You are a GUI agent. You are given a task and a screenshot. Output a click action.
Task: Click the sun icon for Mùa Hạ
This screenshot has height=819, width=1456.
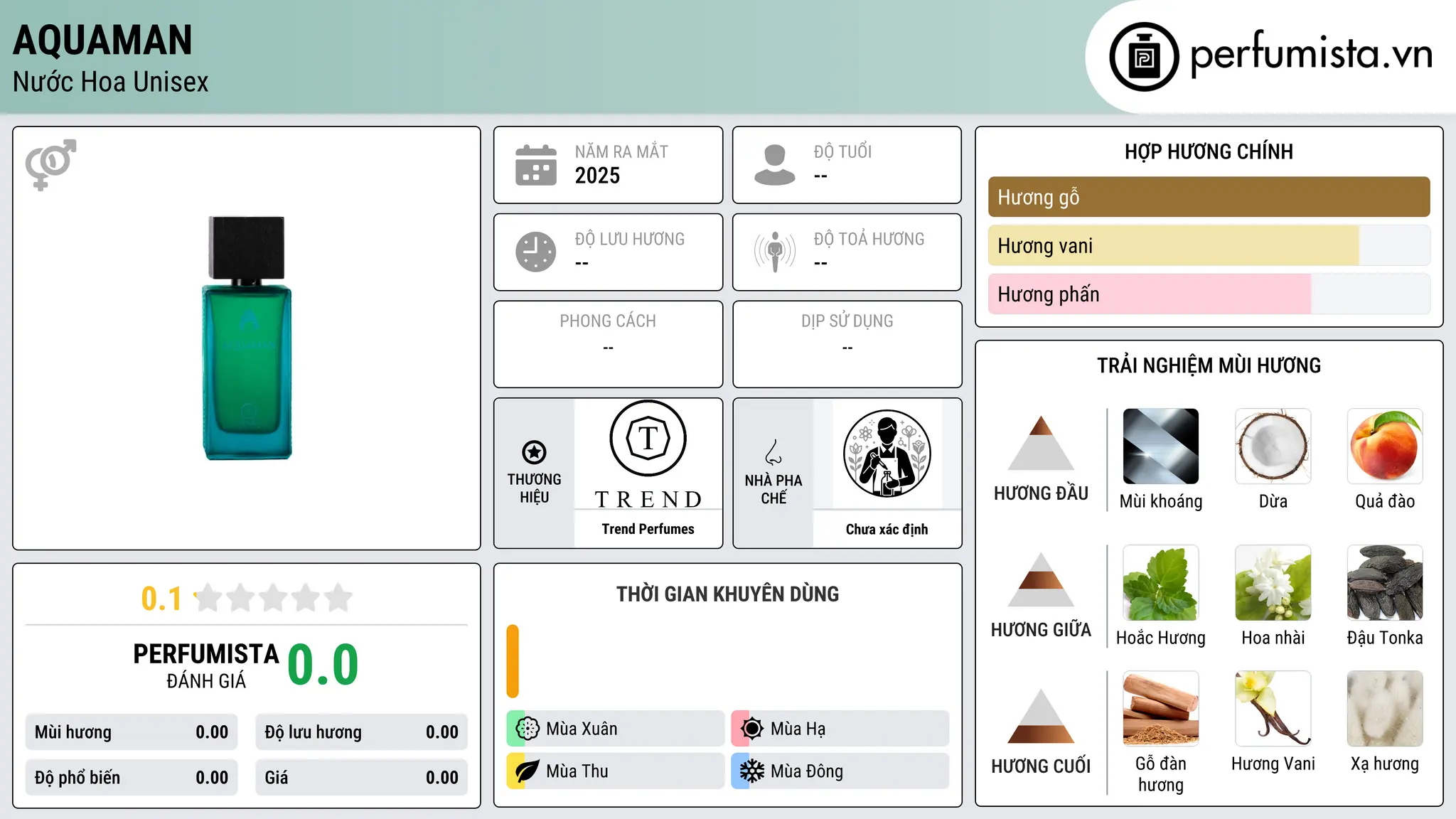point(751,728)
